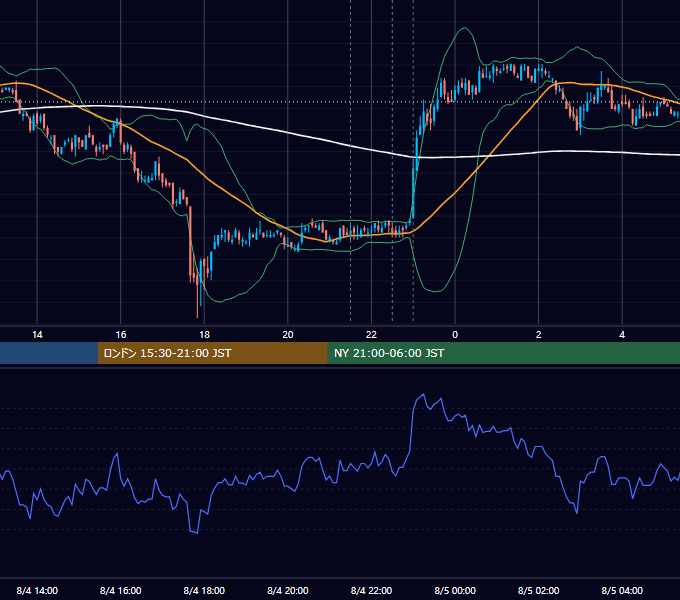Click the 8/4 22:00 label on indicator axis
Viewport: 680px width, 600px height.
pos(371,591)
